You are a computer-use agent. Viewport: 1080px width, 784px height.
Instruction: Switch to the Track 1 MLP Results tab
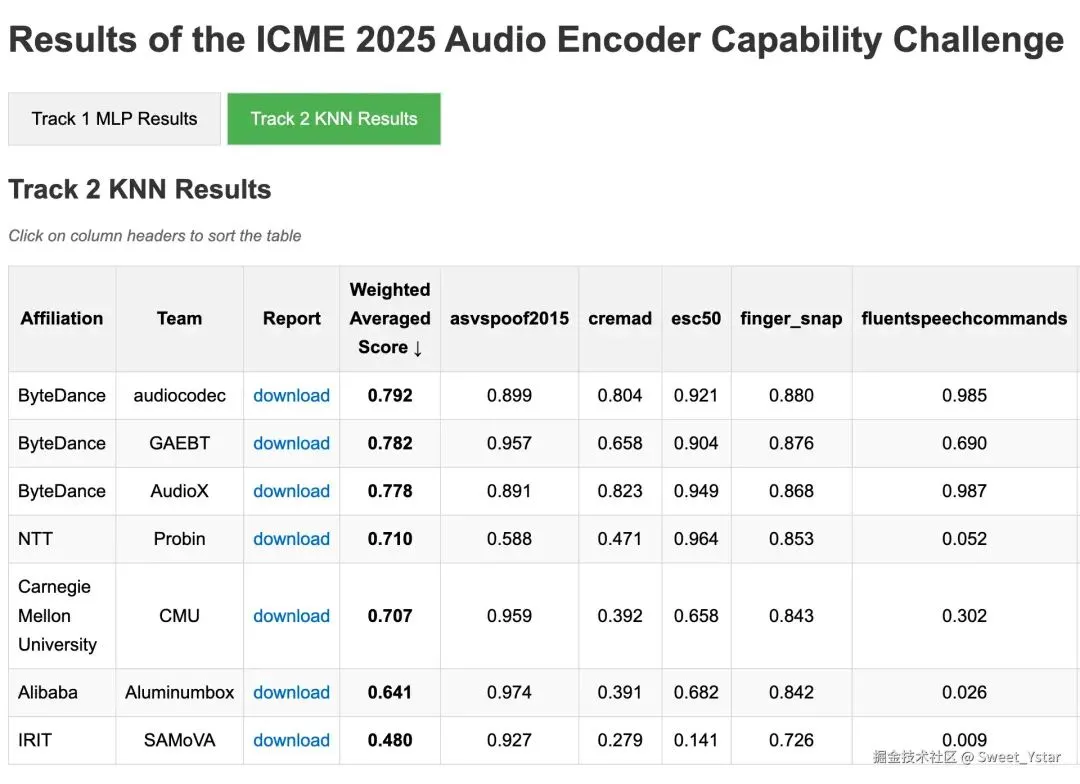pyautogui.click(x=113, y=118)
